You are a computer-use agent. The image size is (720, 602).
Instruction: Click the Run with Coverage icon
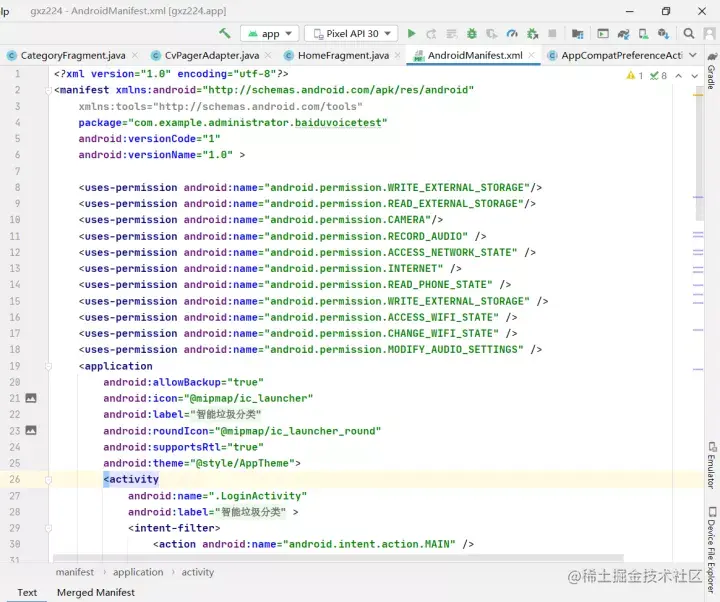tap(492, 34)
